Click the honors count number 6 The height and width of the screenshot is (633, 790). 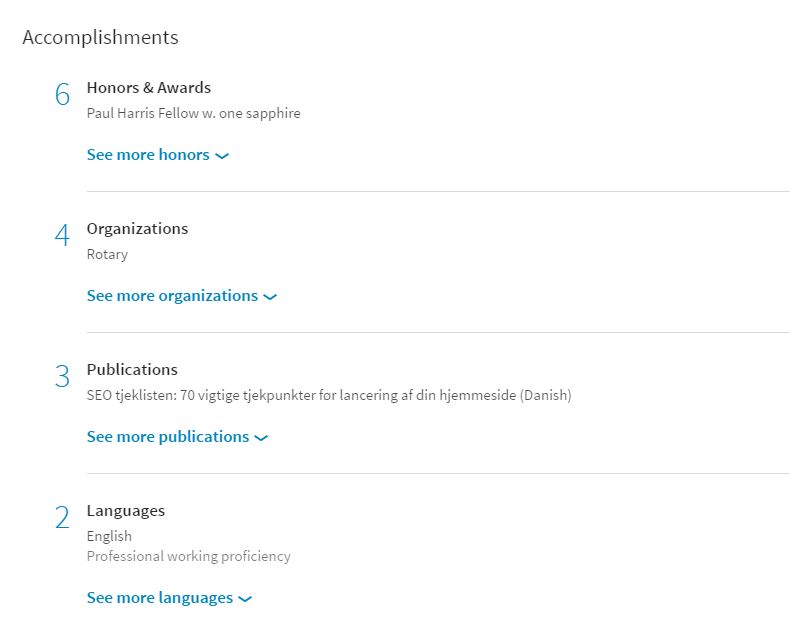click(63, 95)
